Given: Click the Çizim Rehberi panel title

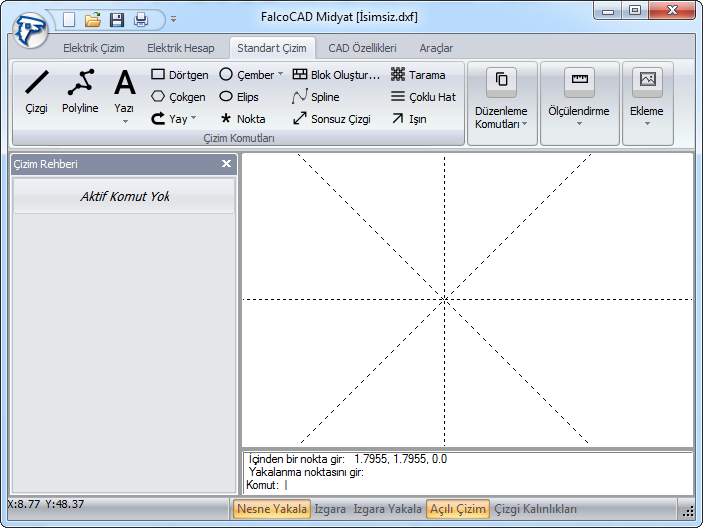Looking at the screenshot, I should [45, 164].
